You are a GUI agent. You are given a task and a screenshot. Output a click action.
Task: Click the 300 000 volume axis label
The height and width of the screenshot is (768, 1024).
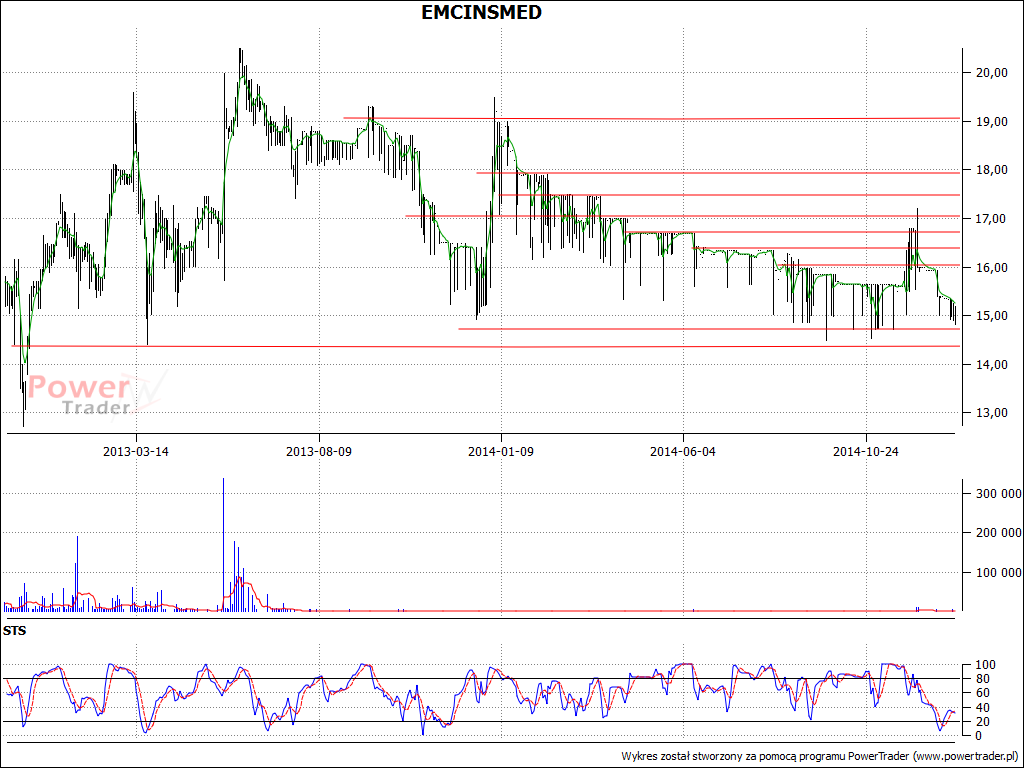click(x=999, y=494)
